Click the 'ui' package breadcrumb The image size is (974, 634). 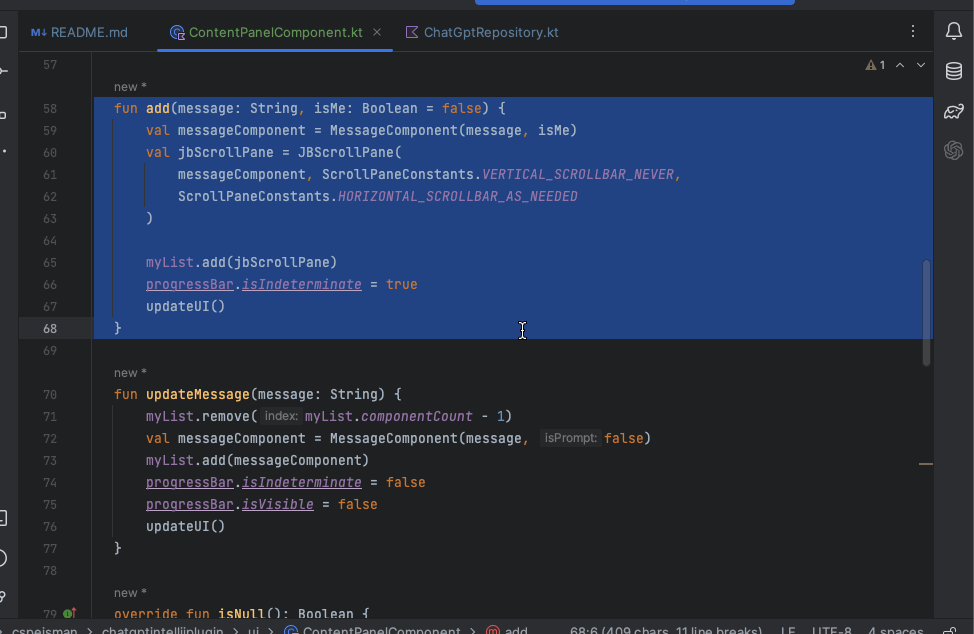pyautogui.click(x=253, y=630)
